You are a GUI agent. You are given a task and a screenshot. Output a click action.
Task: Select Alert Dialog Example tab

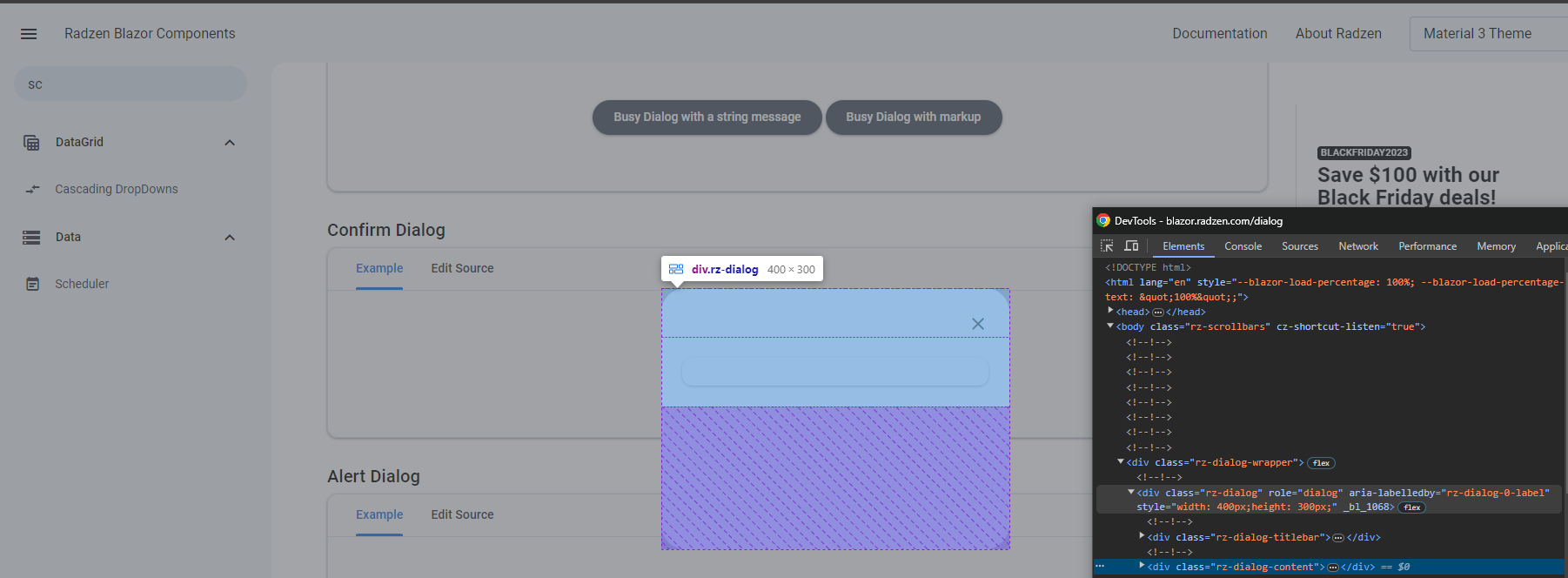pos(379,515)
